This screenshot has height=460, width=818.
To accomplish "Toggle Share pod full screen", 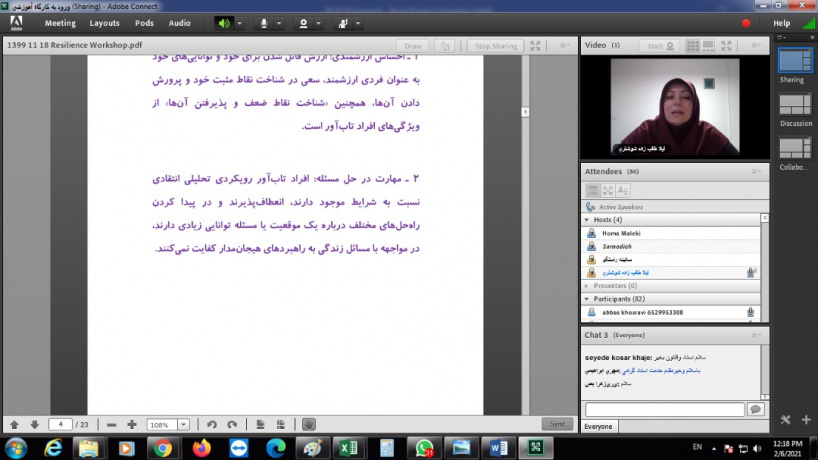I will pos(535,46).
